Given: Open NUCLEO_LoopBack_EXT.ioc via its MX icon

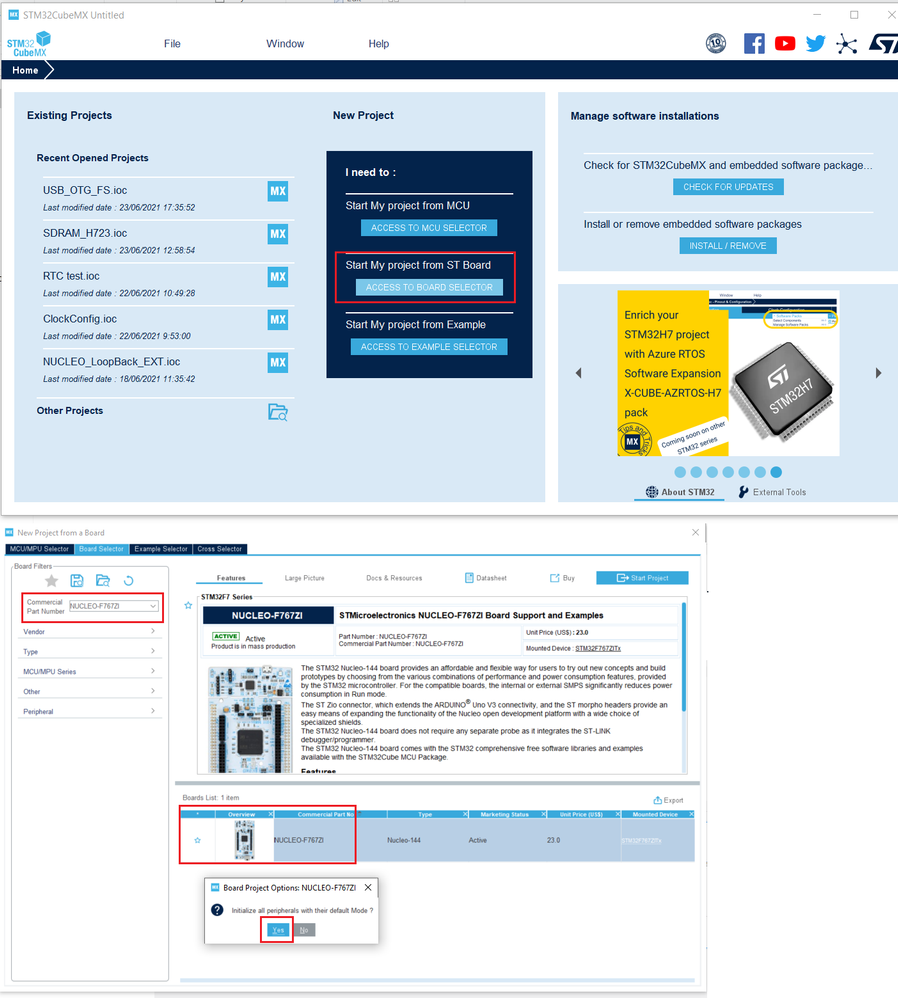Looking at the screenshot, I should click(277, 362).
